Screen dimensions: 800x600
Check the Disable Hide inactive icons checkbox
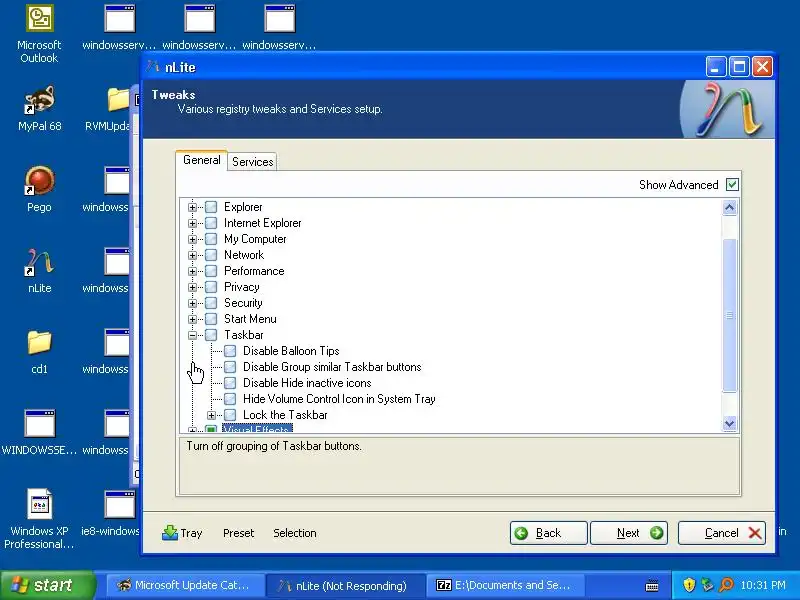[x=230, y=383]
